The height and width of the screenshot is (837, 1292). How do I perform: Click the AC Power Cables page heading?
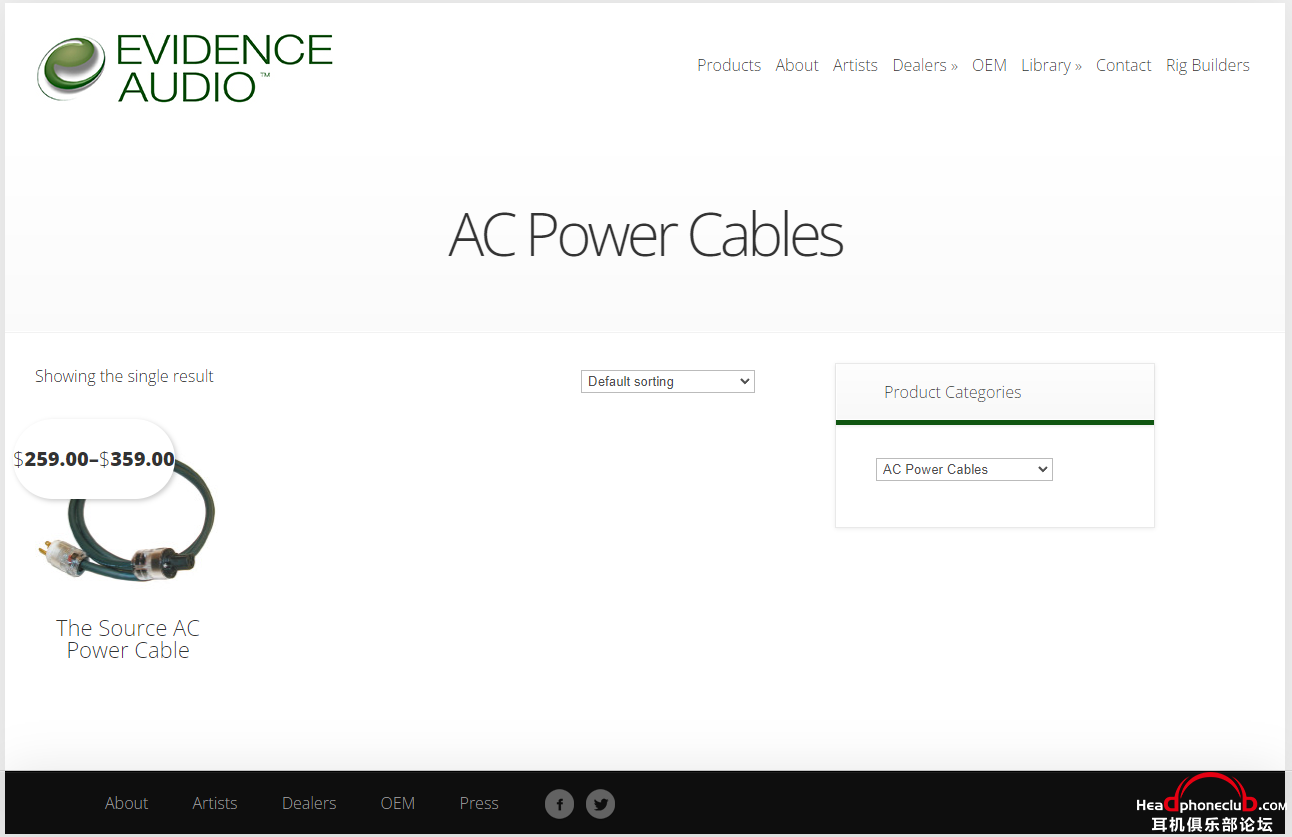(646, 235)
